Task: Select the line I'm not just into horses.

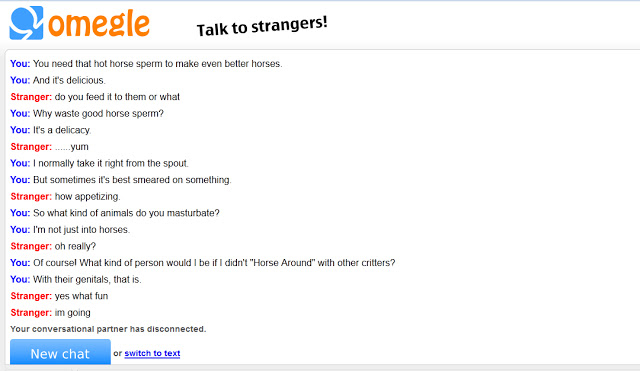Action: click(70, 229)
